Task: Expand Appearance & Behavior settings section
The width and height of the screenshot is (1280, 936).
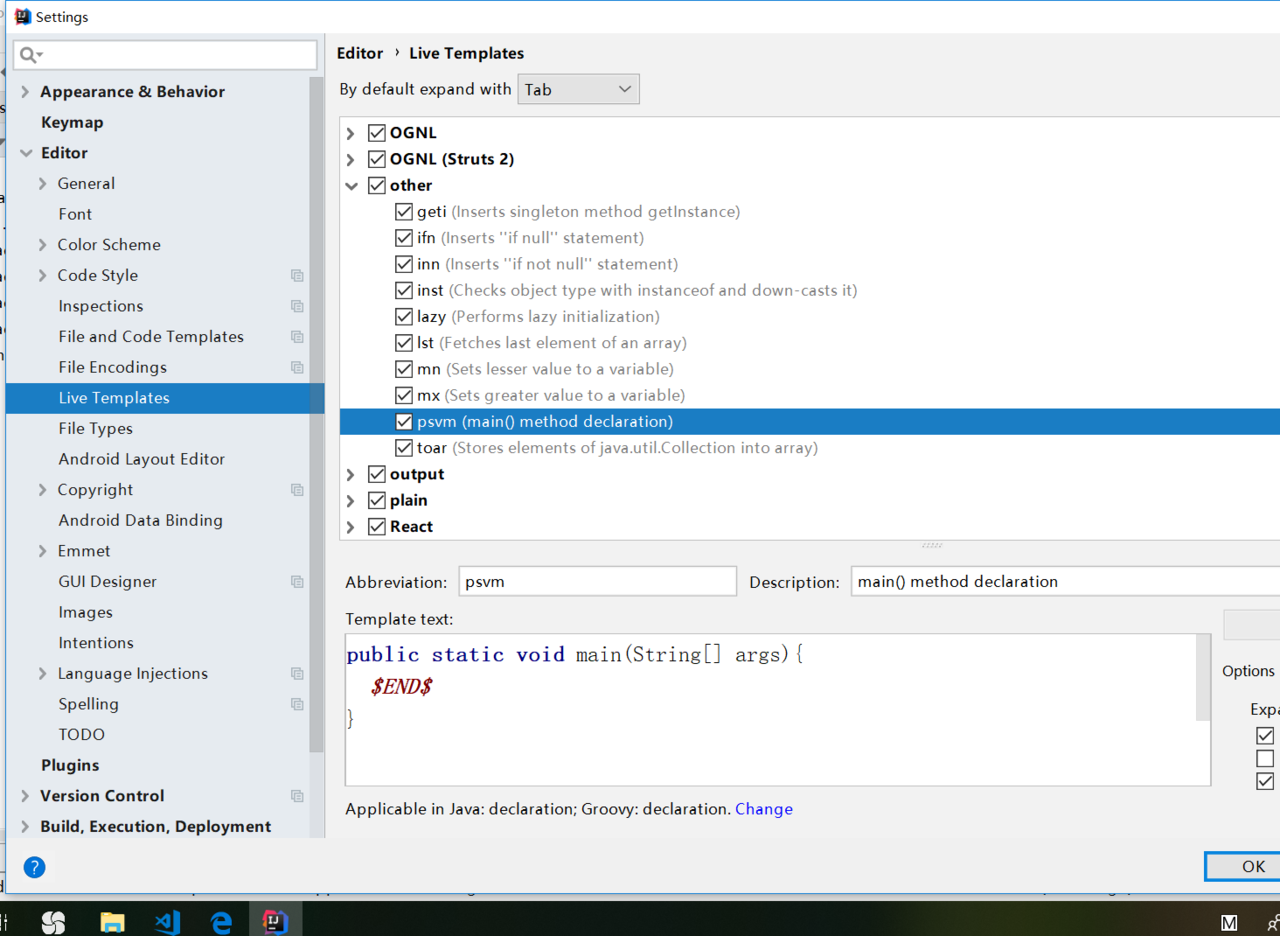Action: coord(26,91)
